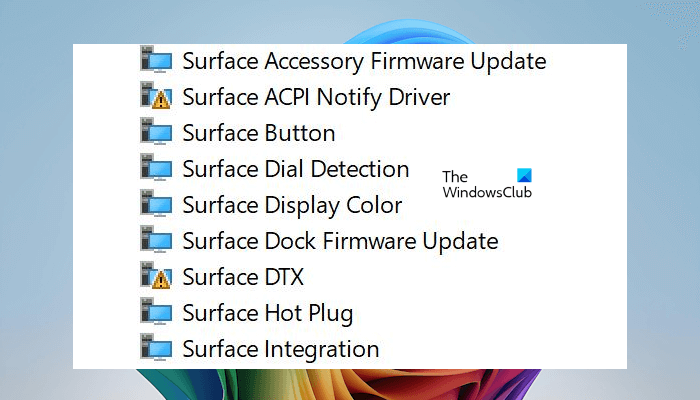Select the Surface DTX entry
This screenshot has width=700, height=400.
coord(243,277)
